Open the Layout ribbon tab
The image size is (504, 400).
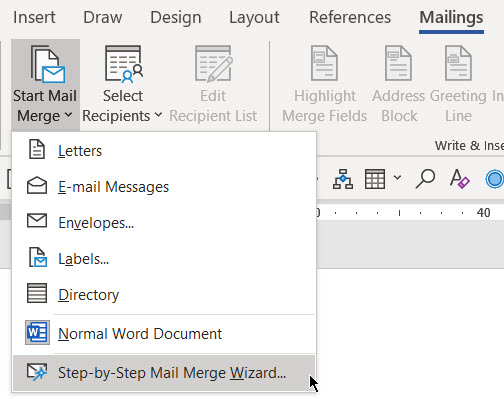[x=254, y=17]
